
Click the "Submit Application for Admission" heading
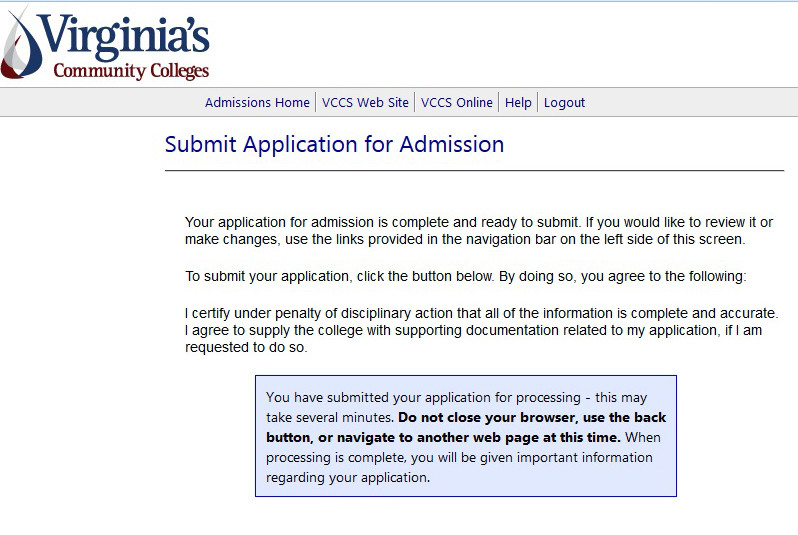[334, 144]
